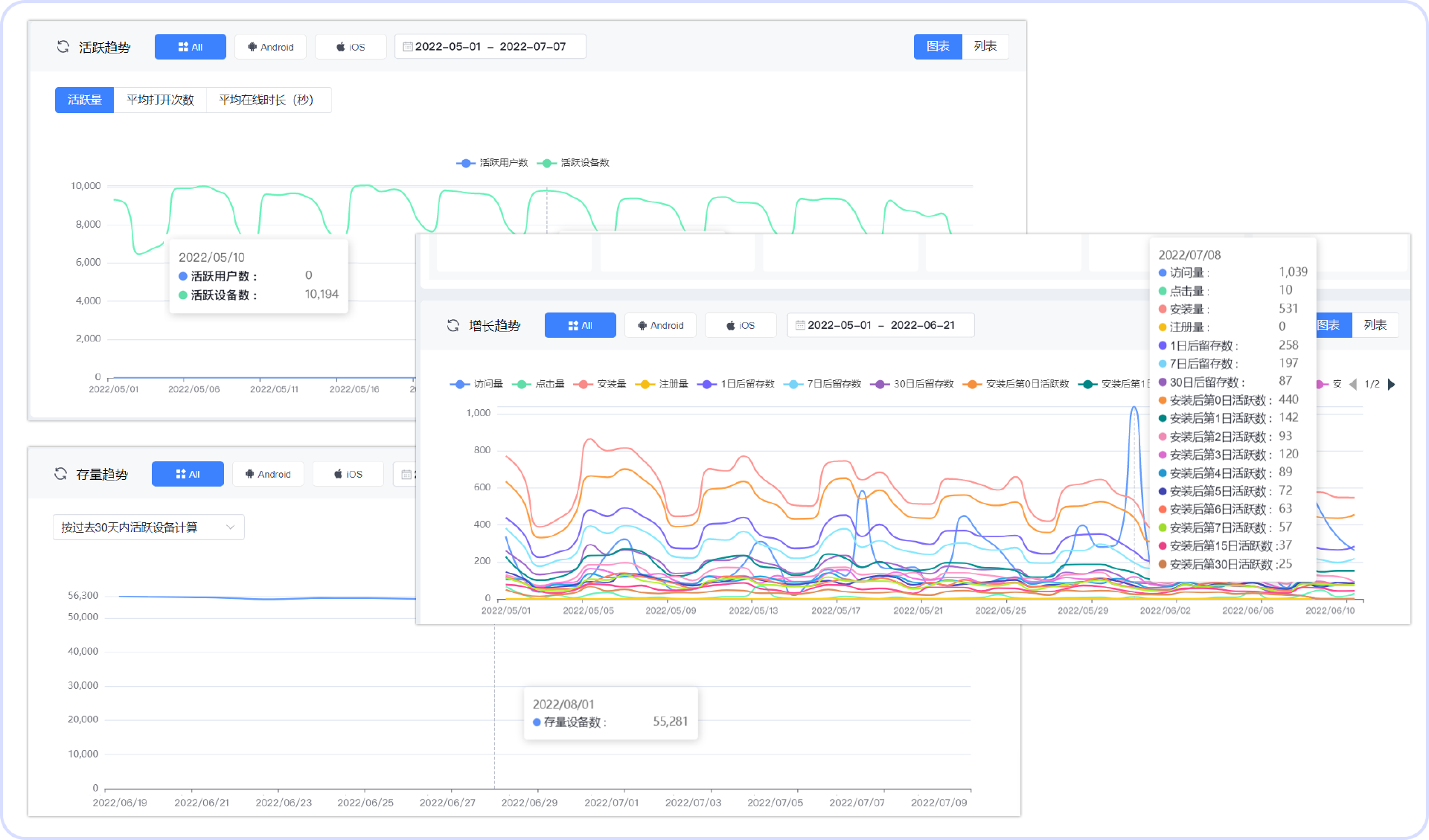This screenshot has width=1429, height=840.
Task: Open date range picker 2022-05-01 – 2022-07-07
Action: tap(490, 47)
